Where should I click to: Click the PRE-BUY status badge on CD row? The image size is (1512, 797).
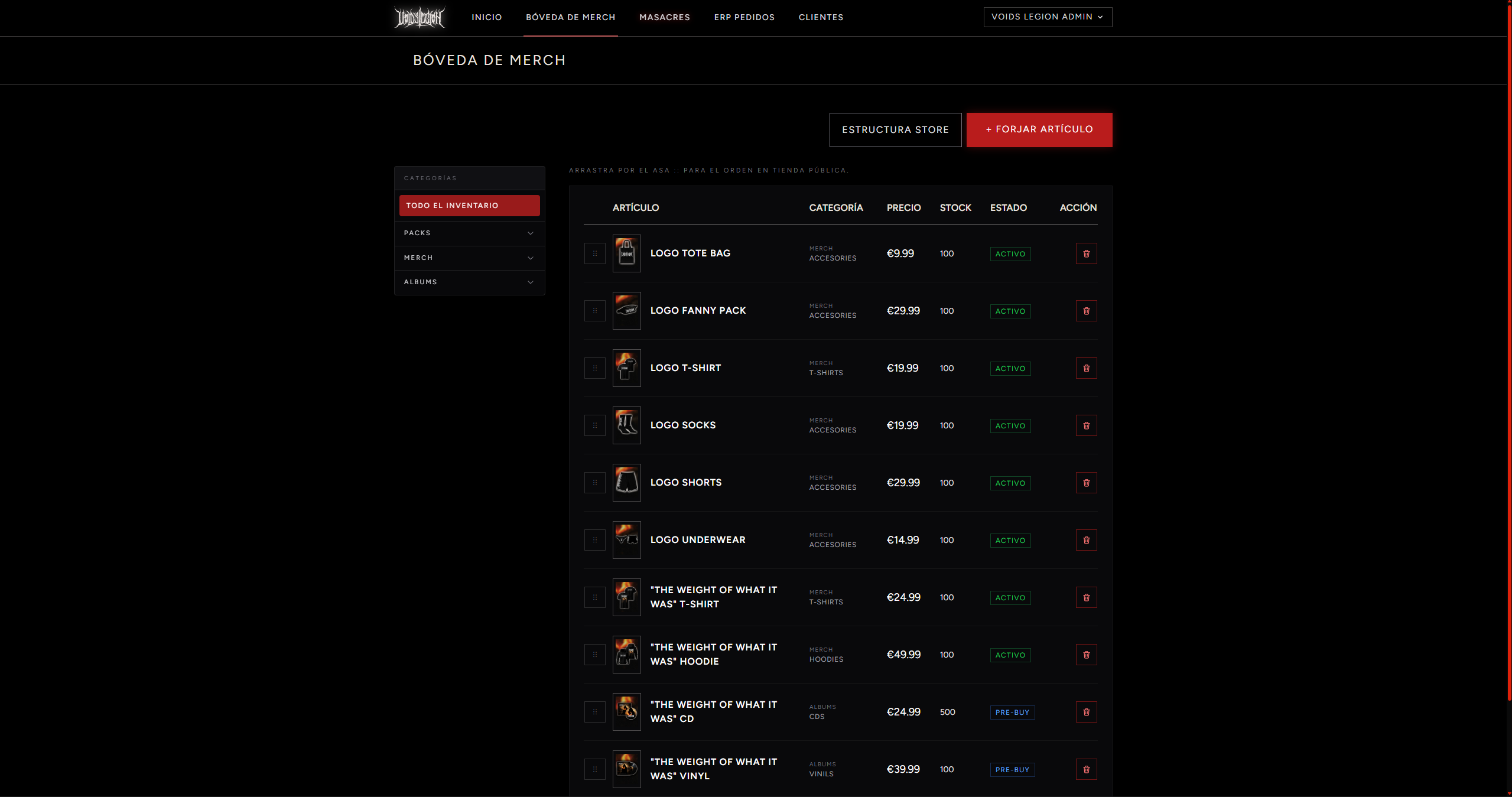pyautogui.click(x=1012, y=712)
